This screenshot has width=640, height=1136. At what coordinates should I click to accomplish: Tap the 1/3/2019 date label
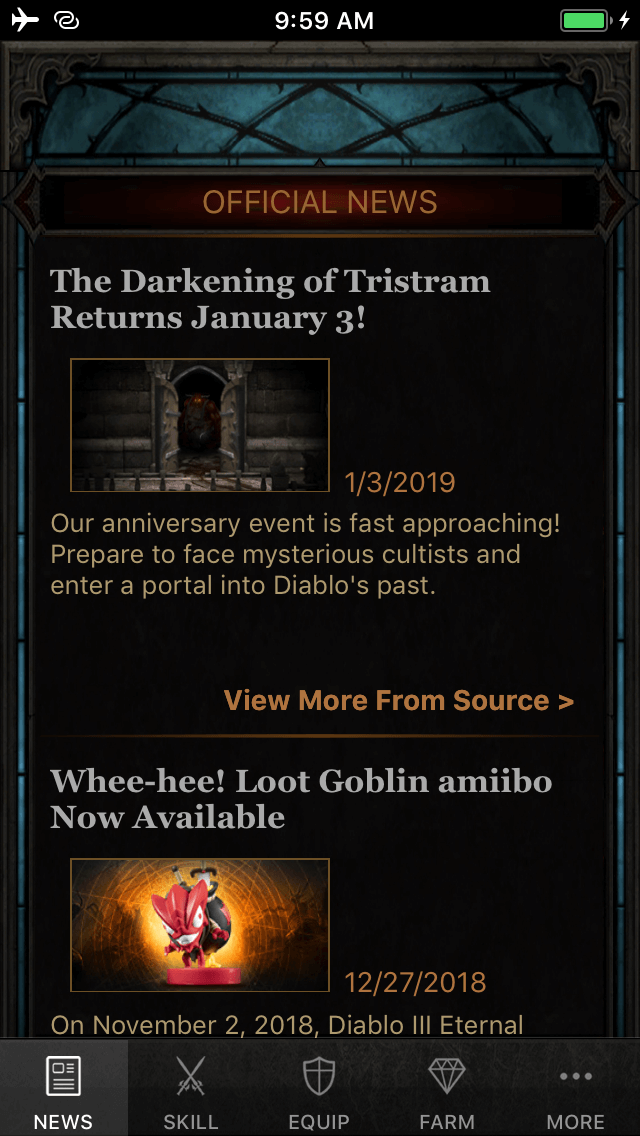[x=399, y=483]
